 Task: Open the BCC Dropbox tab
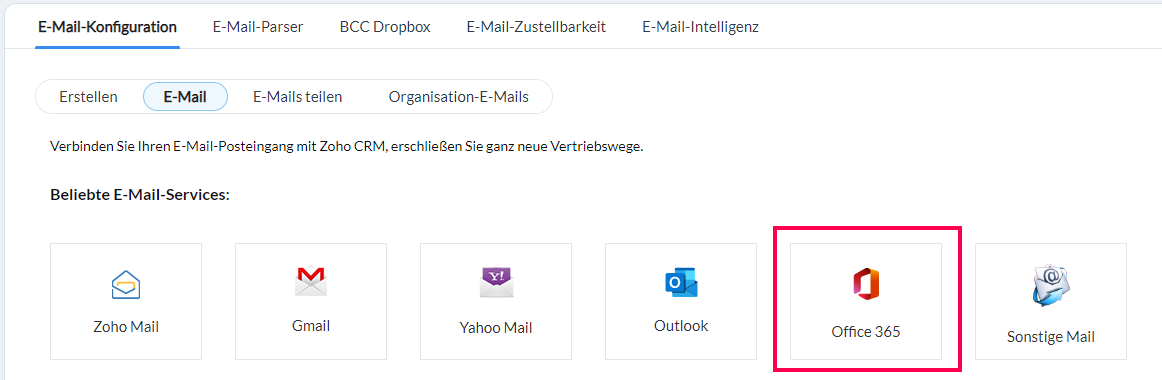pos(385,27)
